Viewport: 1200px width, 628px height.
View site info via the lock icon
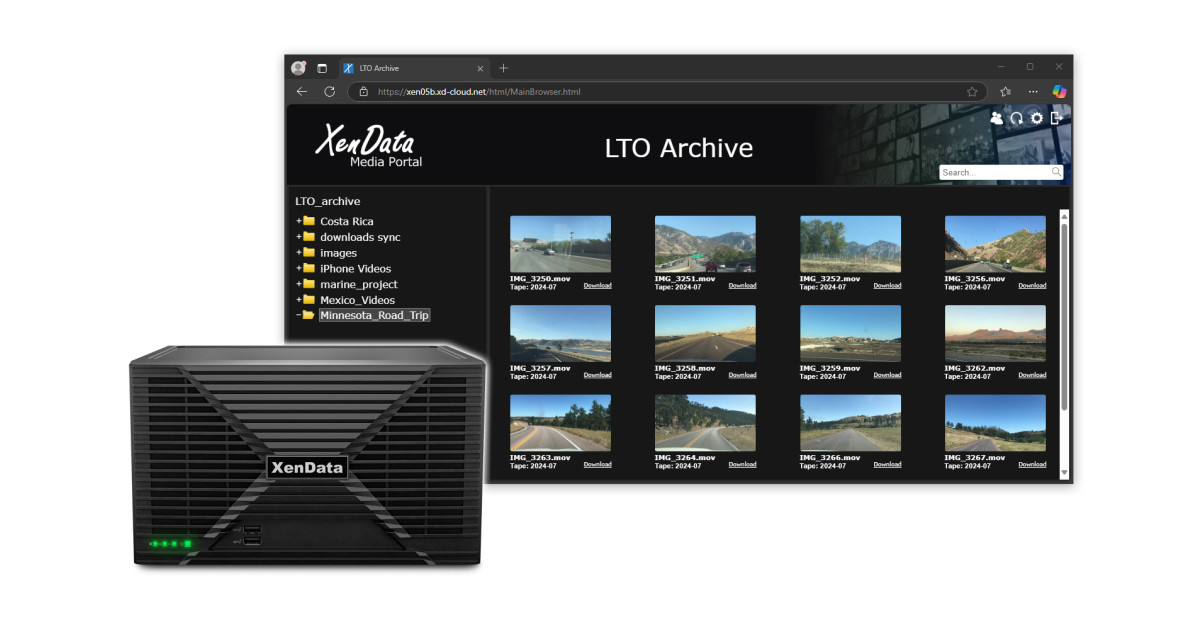tap(364, 91)
